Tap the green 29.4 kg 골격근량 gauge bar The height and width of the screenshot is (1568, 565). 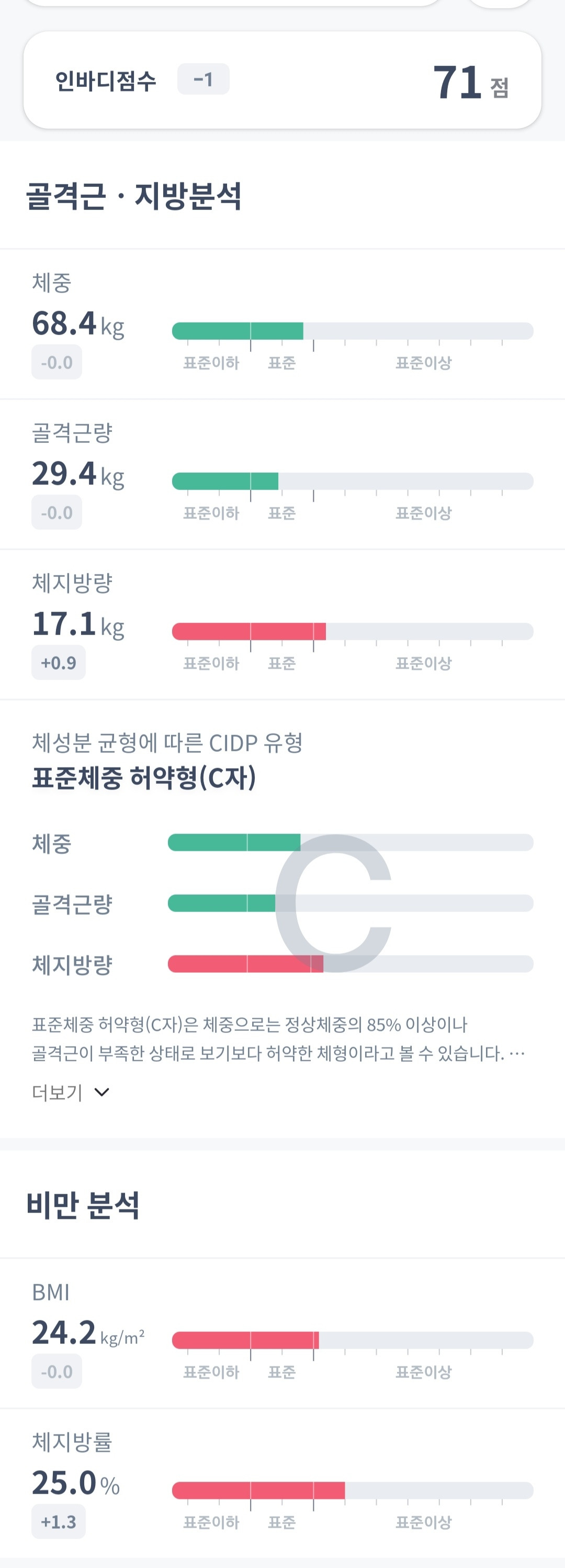[x=225, y=482]
